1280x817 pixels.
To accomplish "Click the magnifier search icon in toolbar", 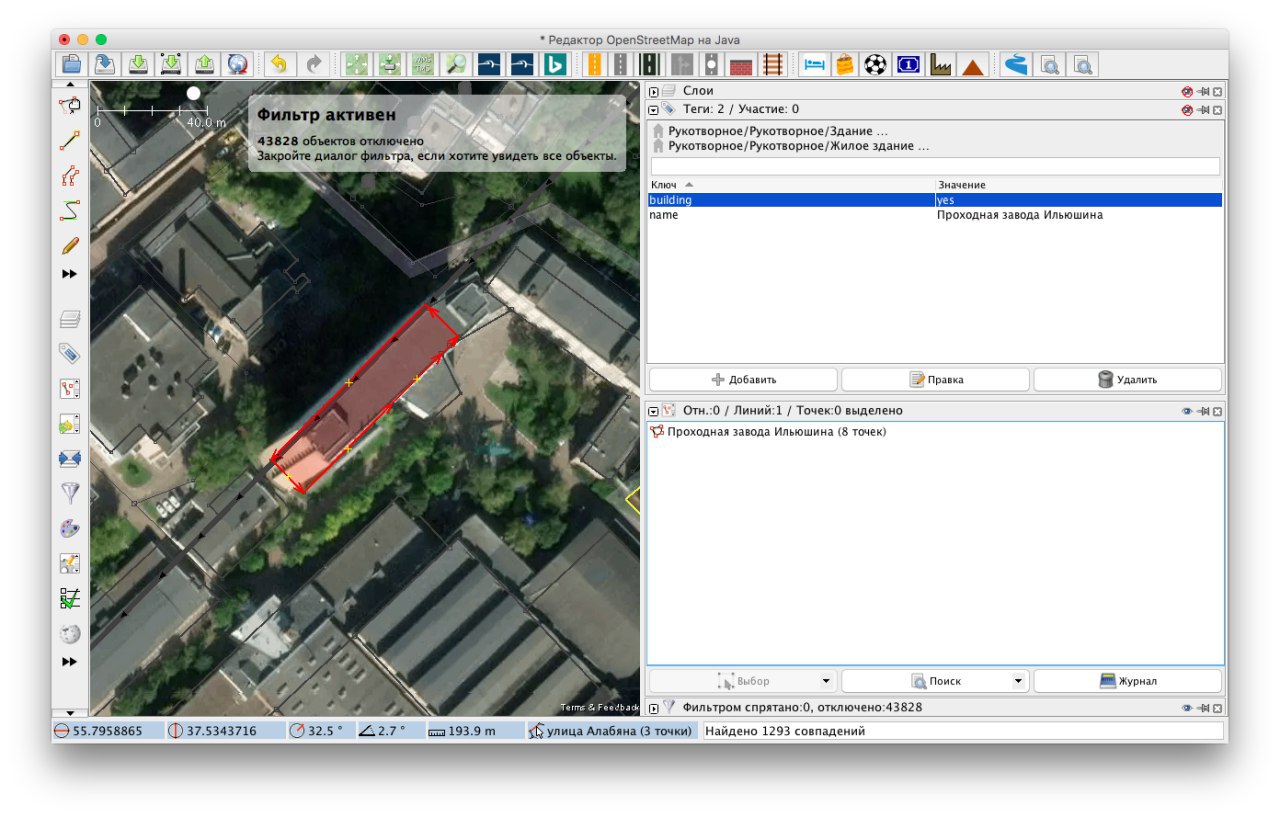I will [456, 65].
